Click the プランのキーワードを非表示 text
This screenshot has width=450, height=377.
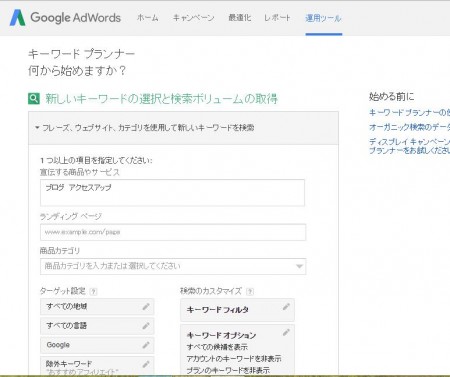click(x=228, y=370)
